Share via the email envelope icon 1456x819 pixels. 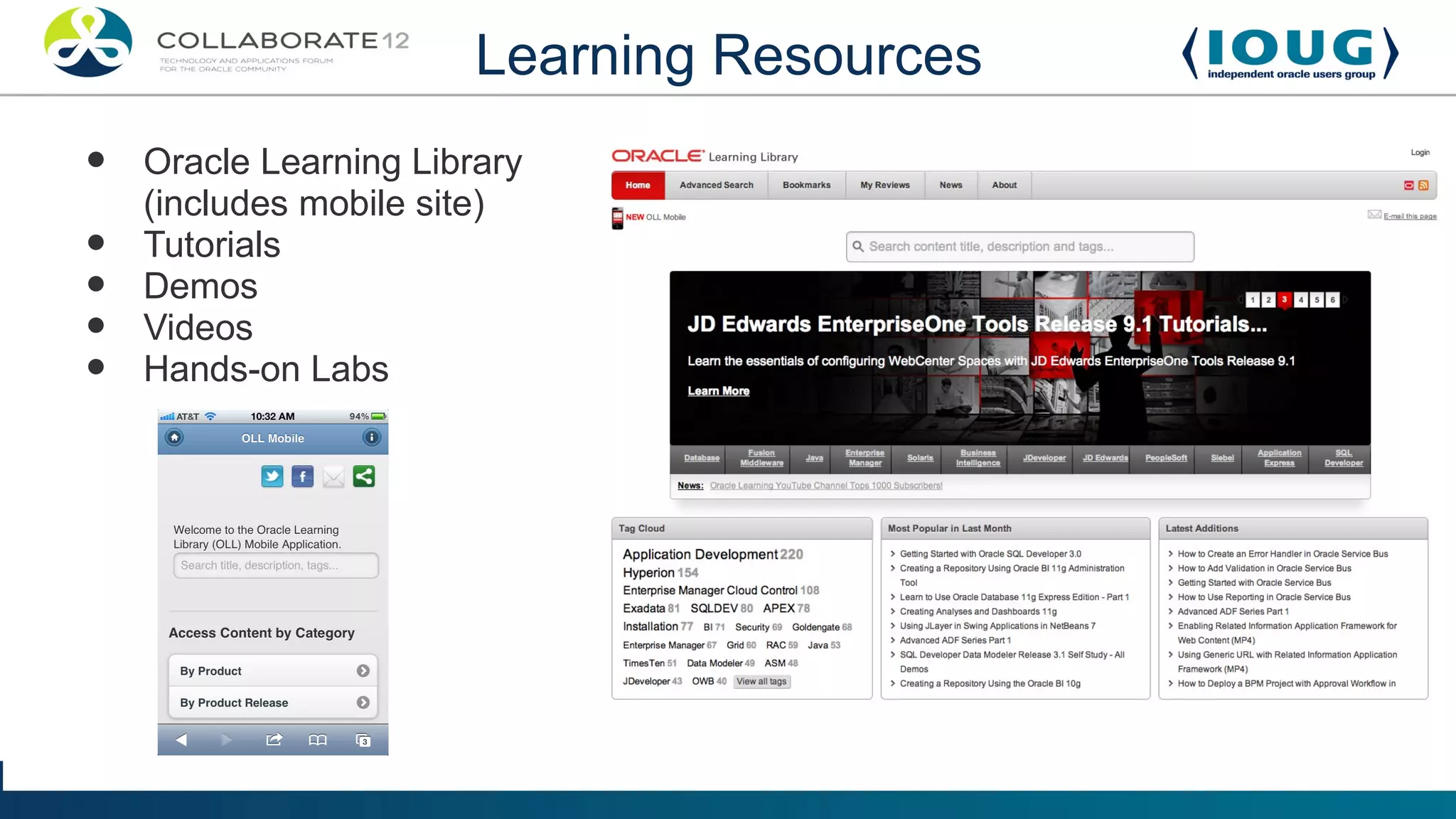tap(333, 477)
